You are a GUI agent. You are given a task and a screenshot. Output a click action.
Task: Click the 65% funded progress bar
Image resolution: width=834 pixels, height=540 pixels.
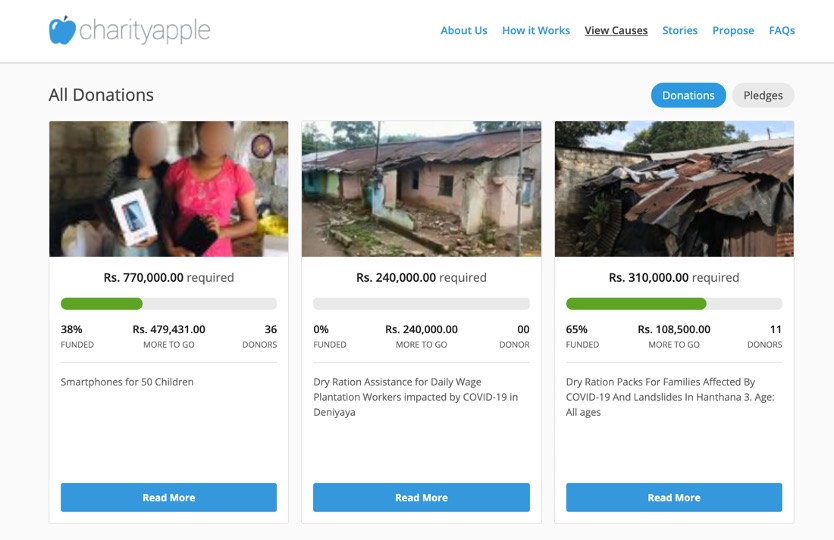pyautogui.click(x=674, y=303)
